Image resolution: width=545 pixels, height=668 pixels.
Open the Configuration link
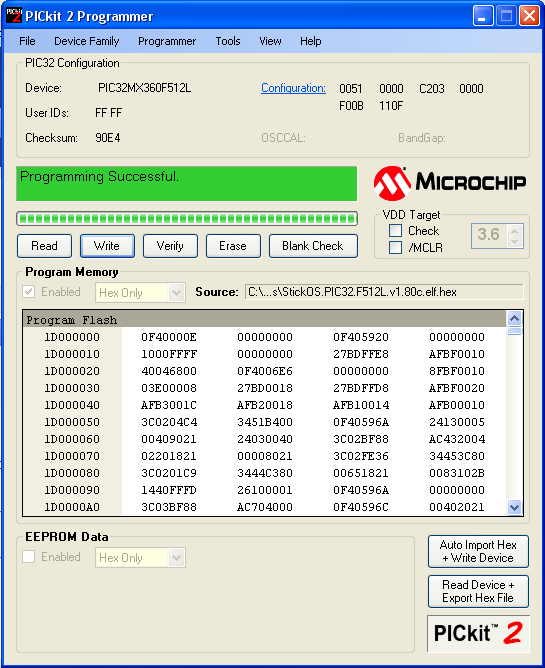tap(293, 88)
